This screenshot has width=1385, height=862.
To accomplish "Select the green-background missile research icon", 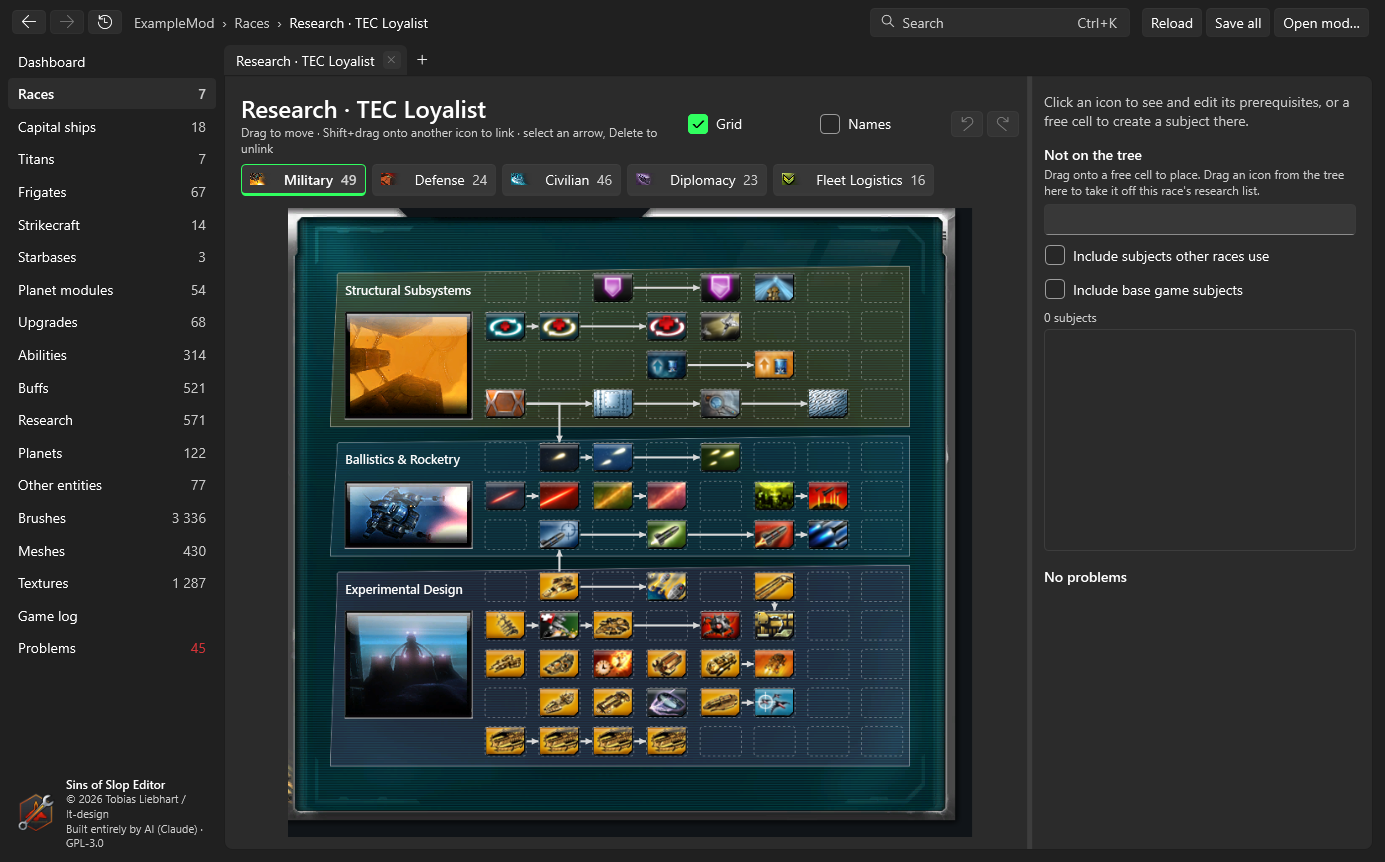I will [x=667, y=535].
